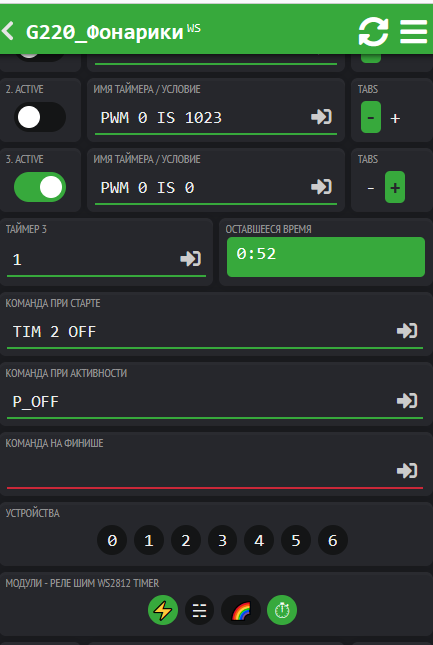Click minus in row 2 TABS

click(x=371, y=117)
